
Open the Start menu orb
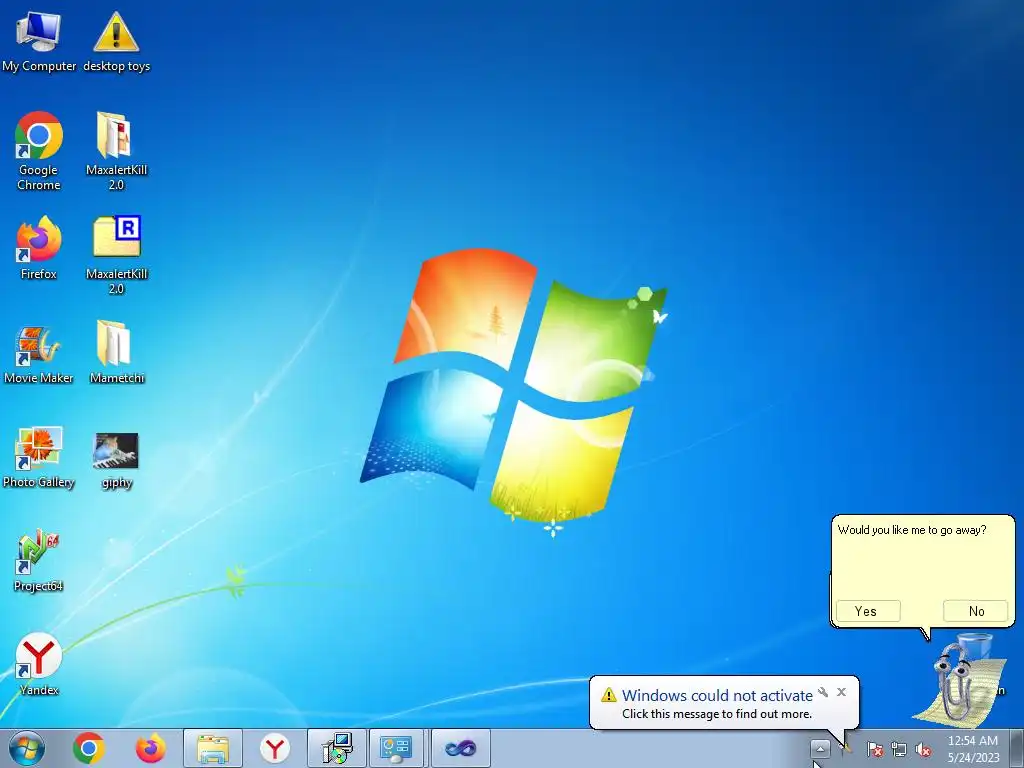(x=27, y=748)
